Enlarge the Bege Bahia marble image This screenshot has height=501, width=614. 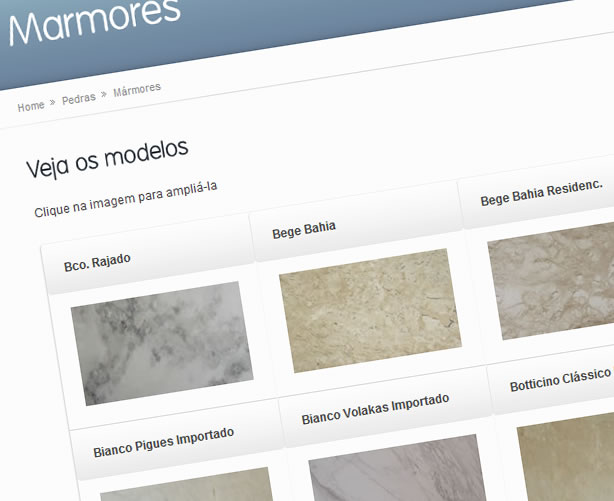[370, 310]
